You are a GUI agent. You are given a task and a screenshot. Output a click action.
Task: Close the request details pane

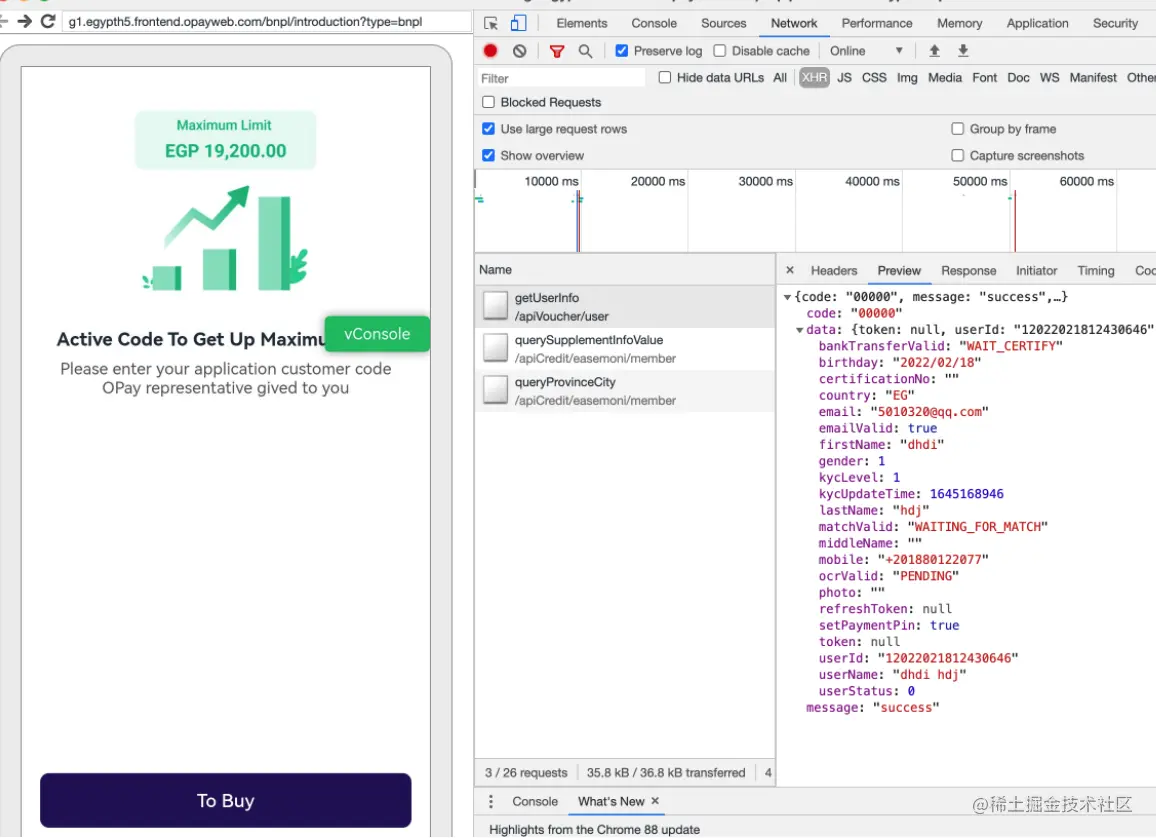[790, 270]
